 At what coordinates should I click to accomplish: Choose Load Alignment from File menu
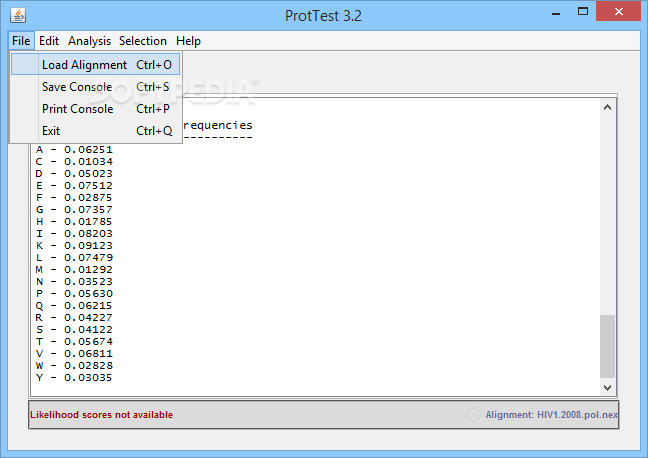pyautogui.click(x=95, y=64)
